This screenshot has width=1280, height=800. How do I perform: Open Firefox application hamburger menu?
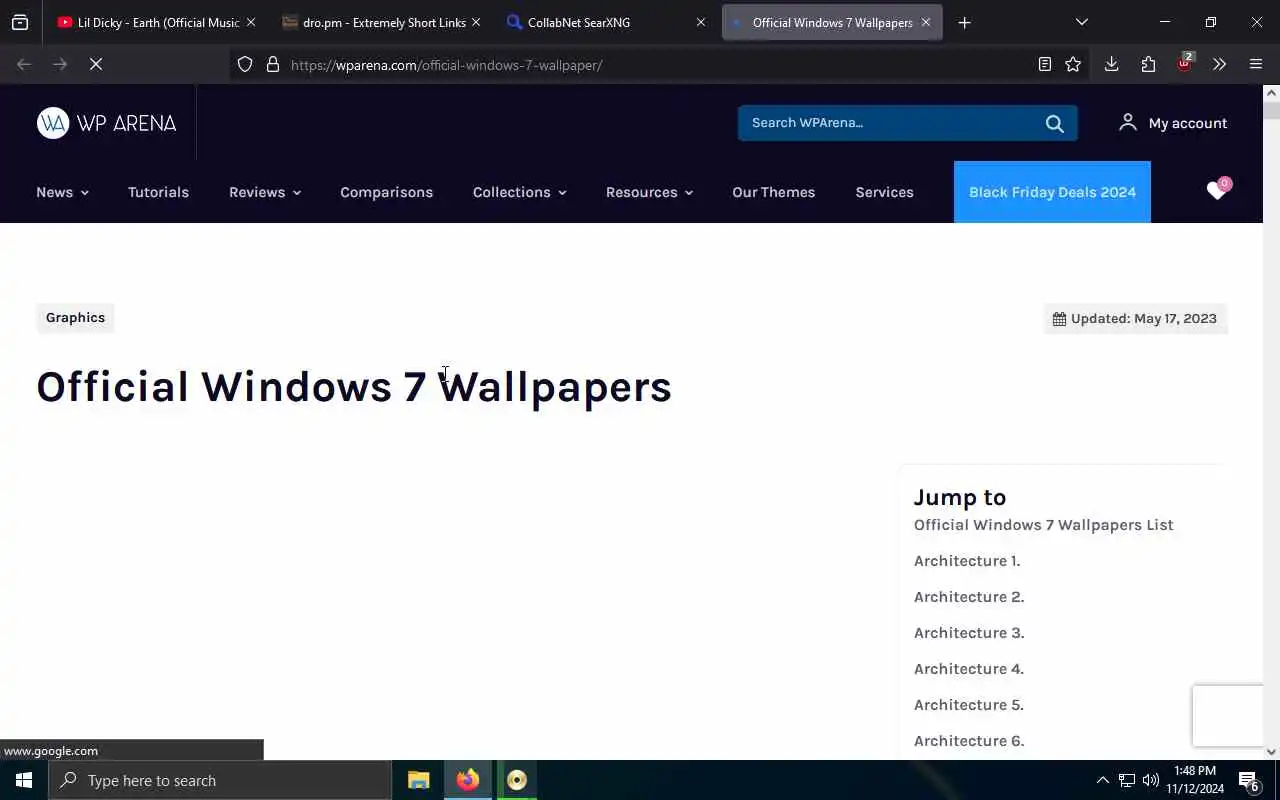1256,64
